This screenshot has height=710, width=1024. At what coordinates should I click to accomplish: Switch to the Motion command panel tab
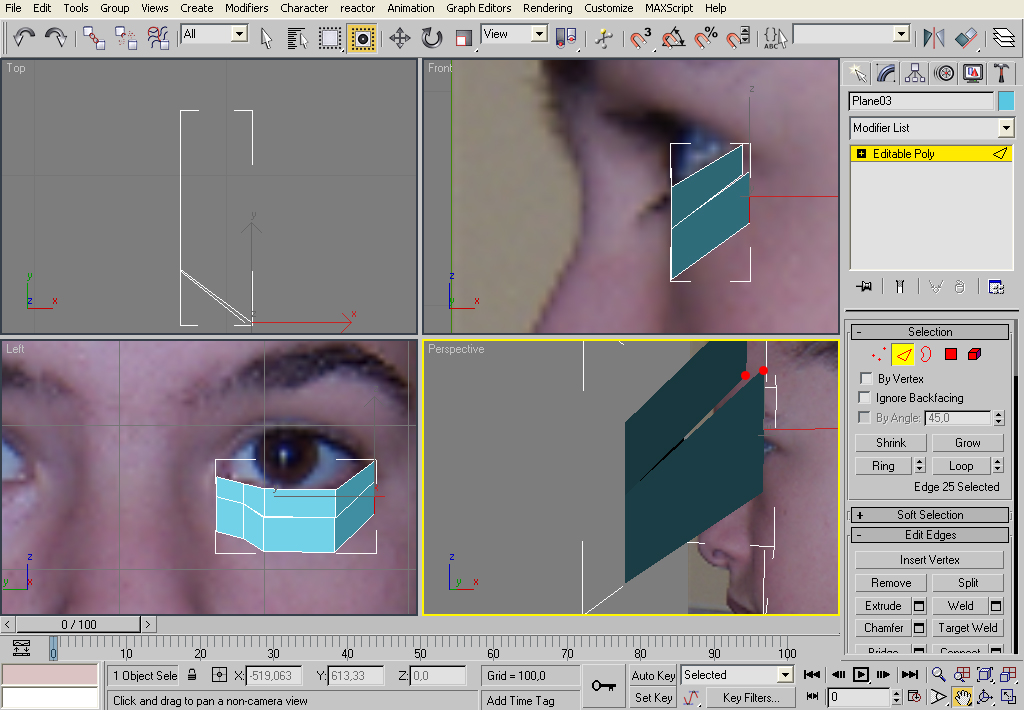[x=944, y=73]
